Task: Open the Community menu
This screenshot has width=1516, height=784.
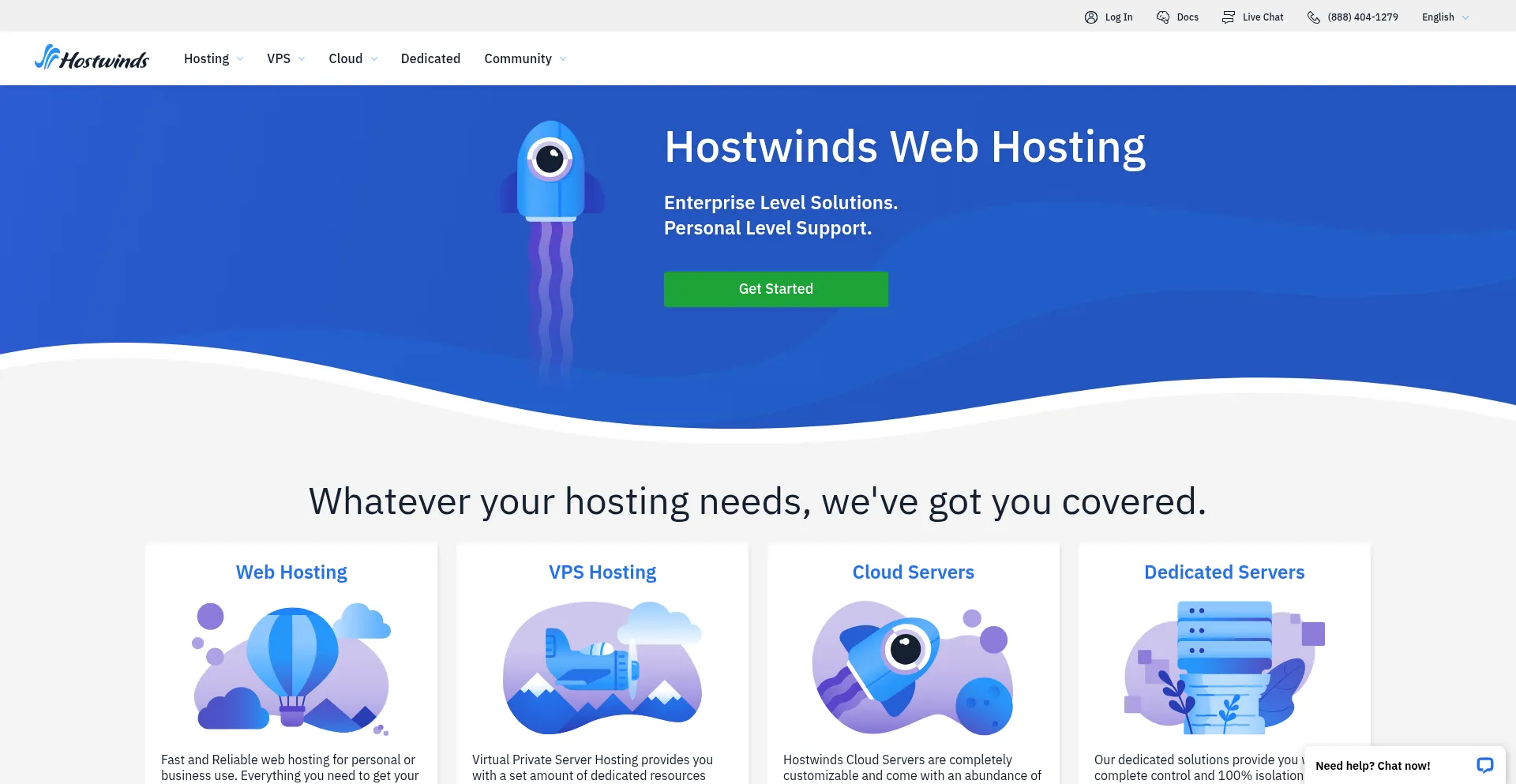Action: [525, 58]
